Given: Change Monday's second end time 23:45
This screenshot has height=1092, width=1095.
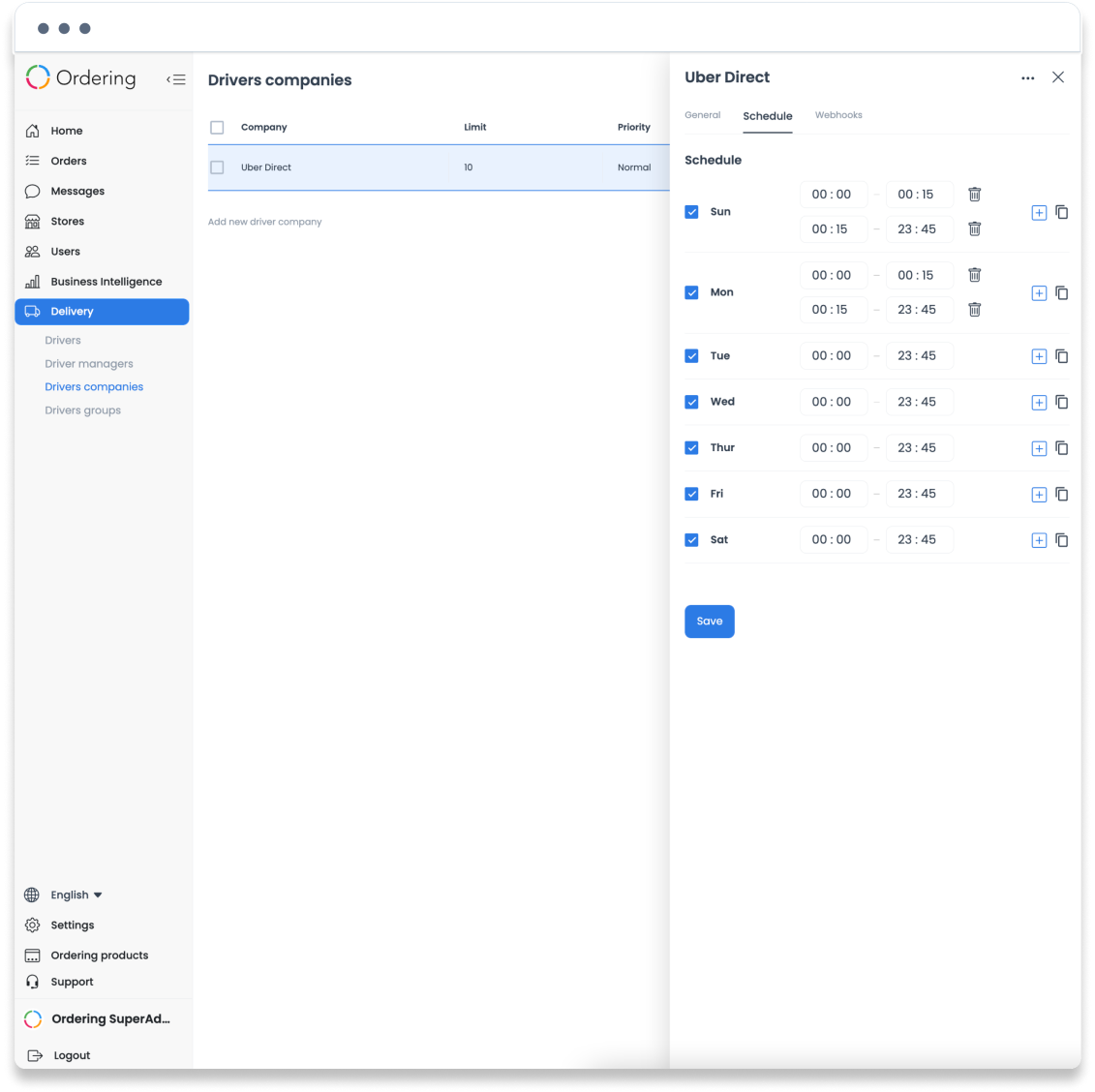Looking at the screenshot, I should [x=919, y=310].
